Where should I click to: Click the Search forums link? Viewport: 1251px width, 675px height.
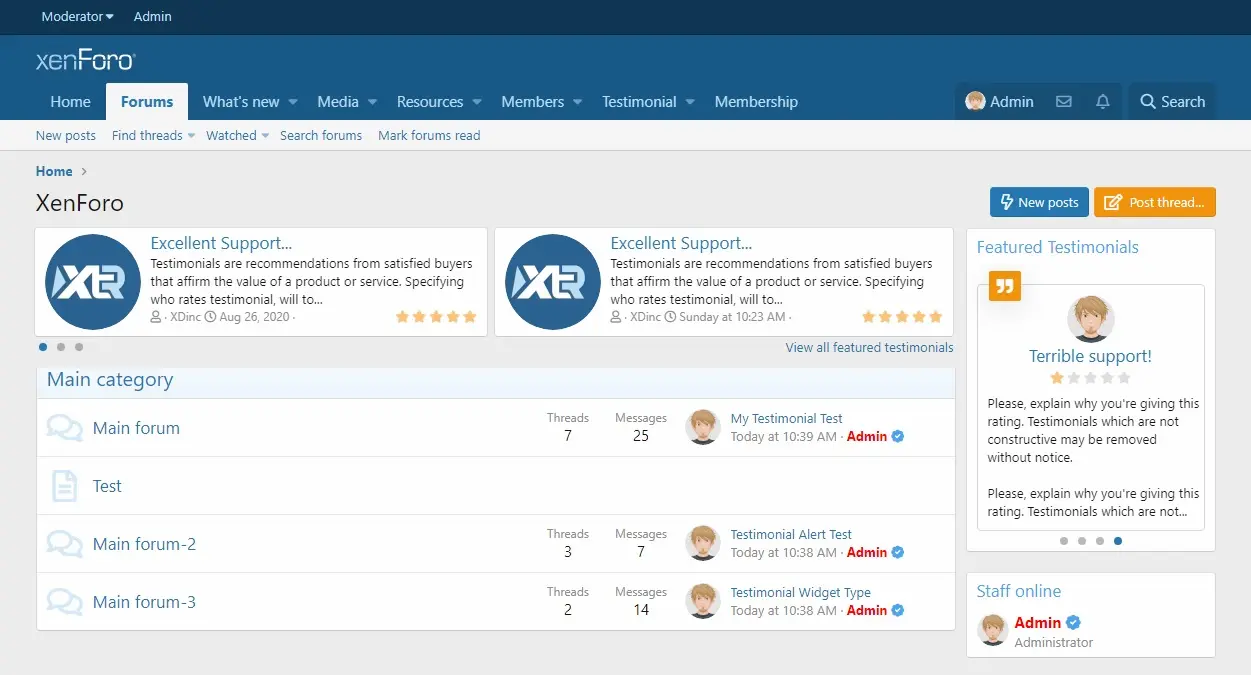[x=321, y=135]
